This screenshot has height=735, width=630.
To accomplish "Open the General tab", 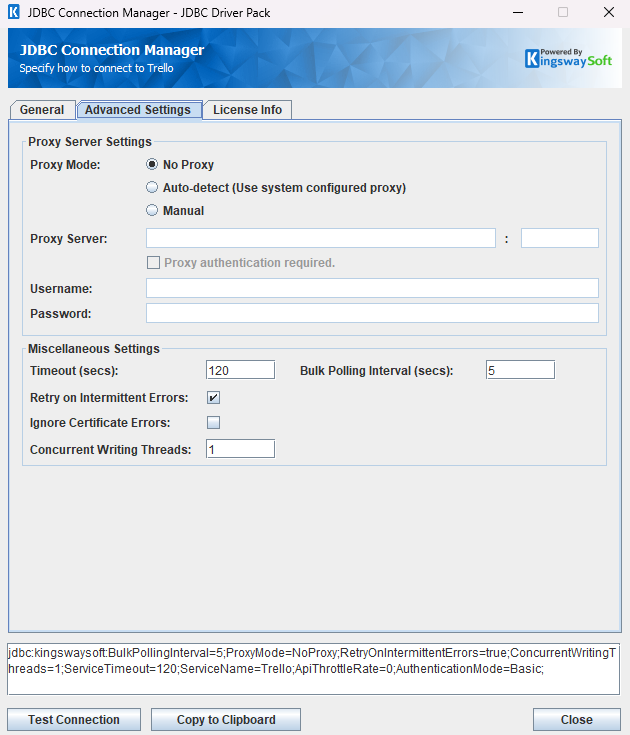I will pyautogui.click(x=42, y=110).
